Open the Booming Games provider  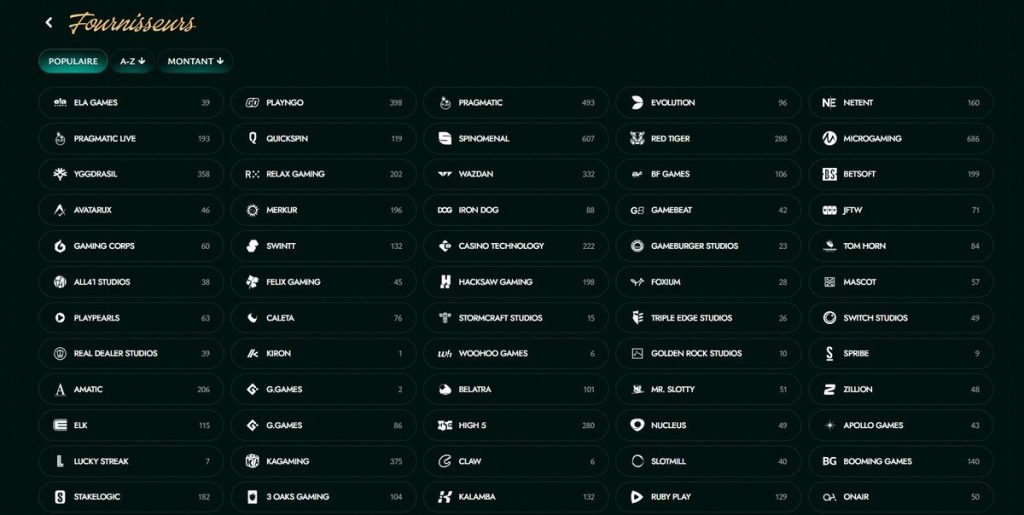(x=900, y=461)
